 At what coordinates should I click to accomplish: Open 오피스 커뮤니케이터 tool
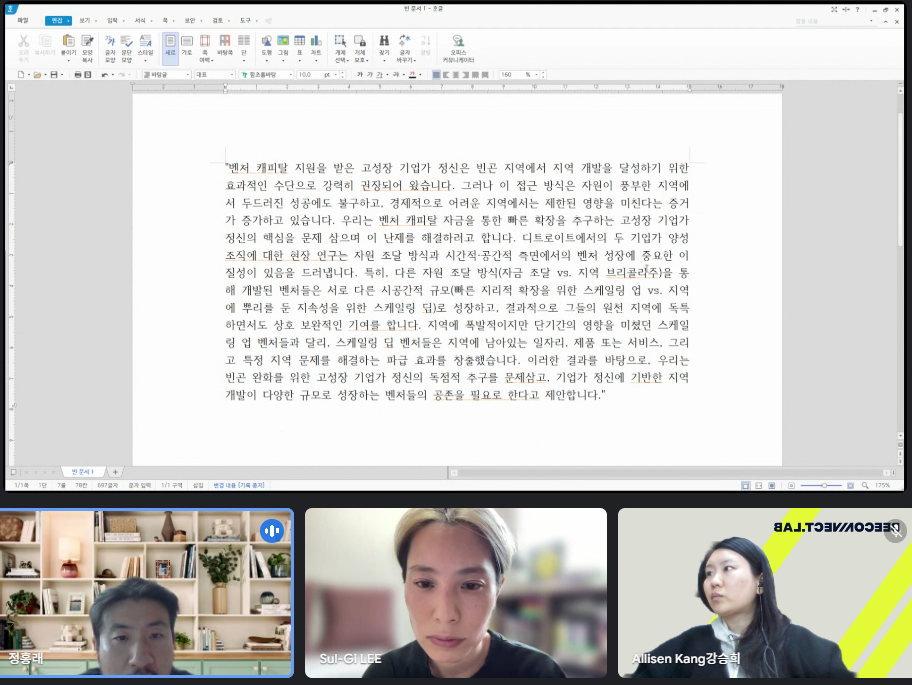(x=458, y=48)
